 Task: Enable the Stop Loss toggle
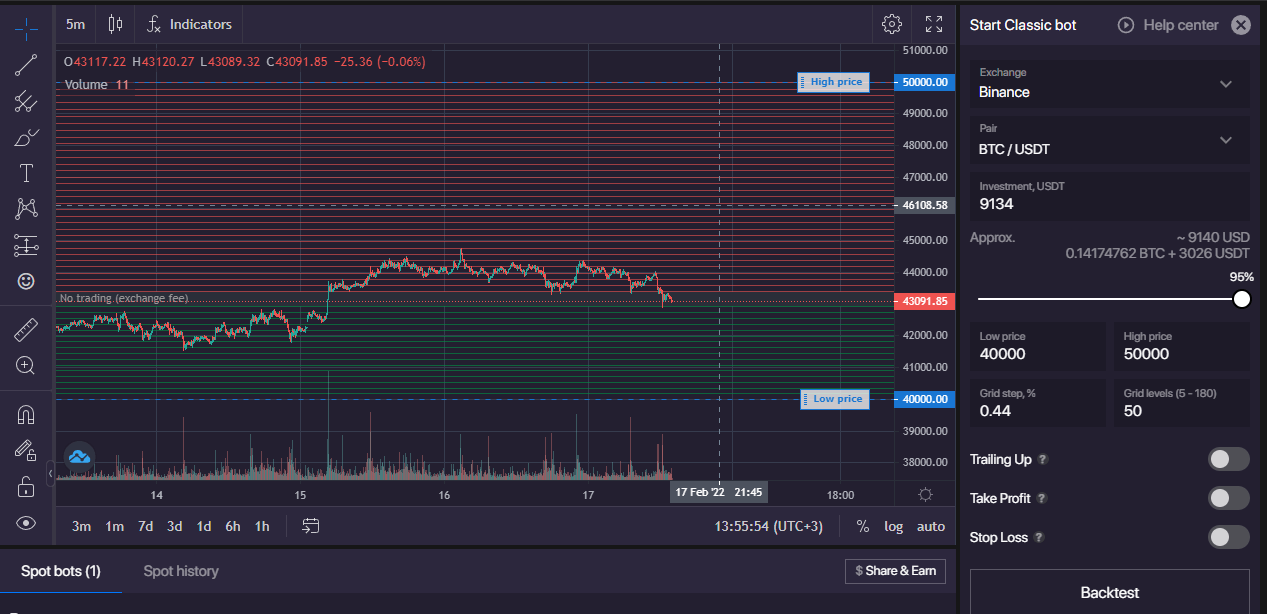[x=1228, y=537]
